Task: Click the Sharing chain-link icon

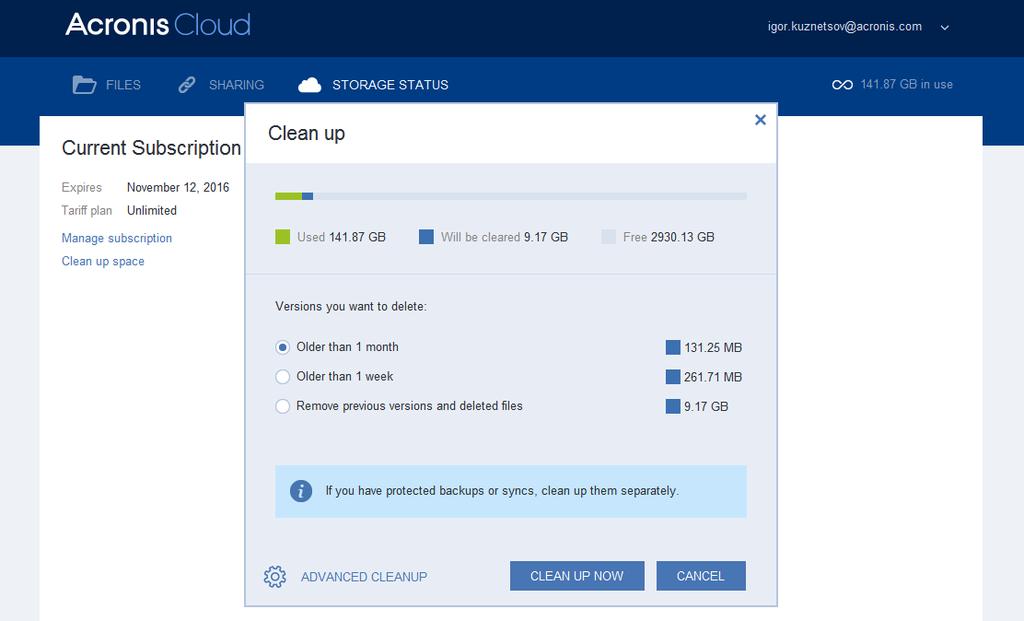Action: pos(187,85)
